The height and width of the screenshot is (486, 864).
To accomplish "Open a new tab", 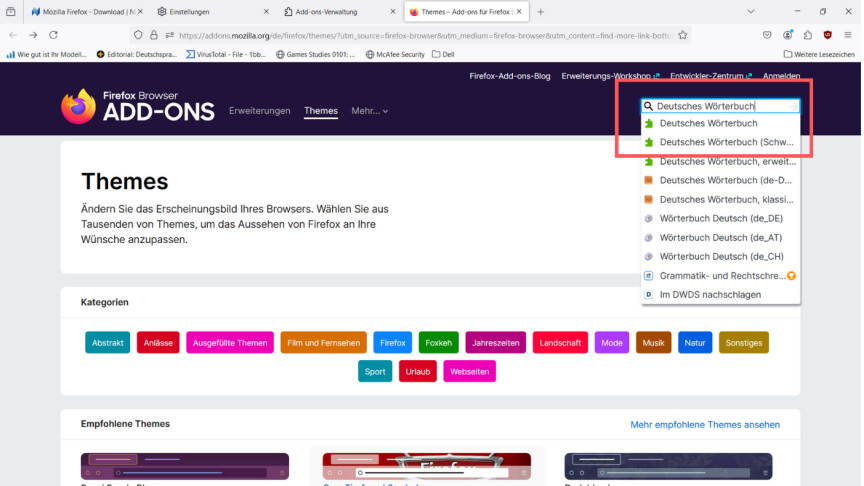I will pos(541,12).
